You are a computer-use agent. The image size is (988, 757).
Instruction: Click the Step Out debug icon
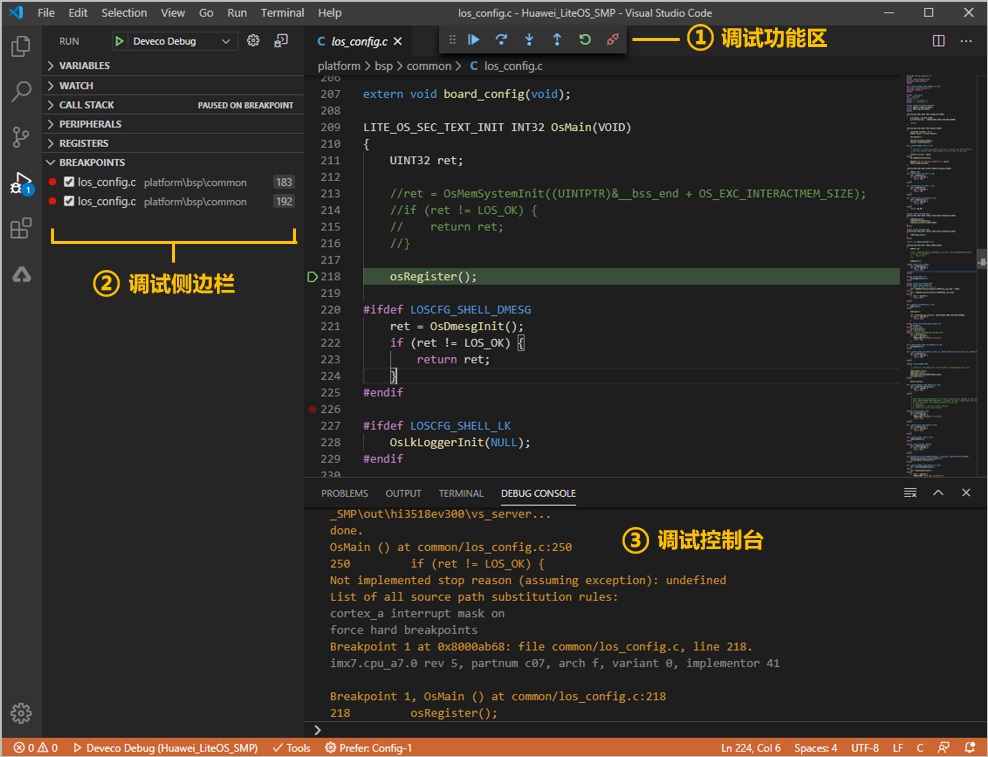coord(557,40)
